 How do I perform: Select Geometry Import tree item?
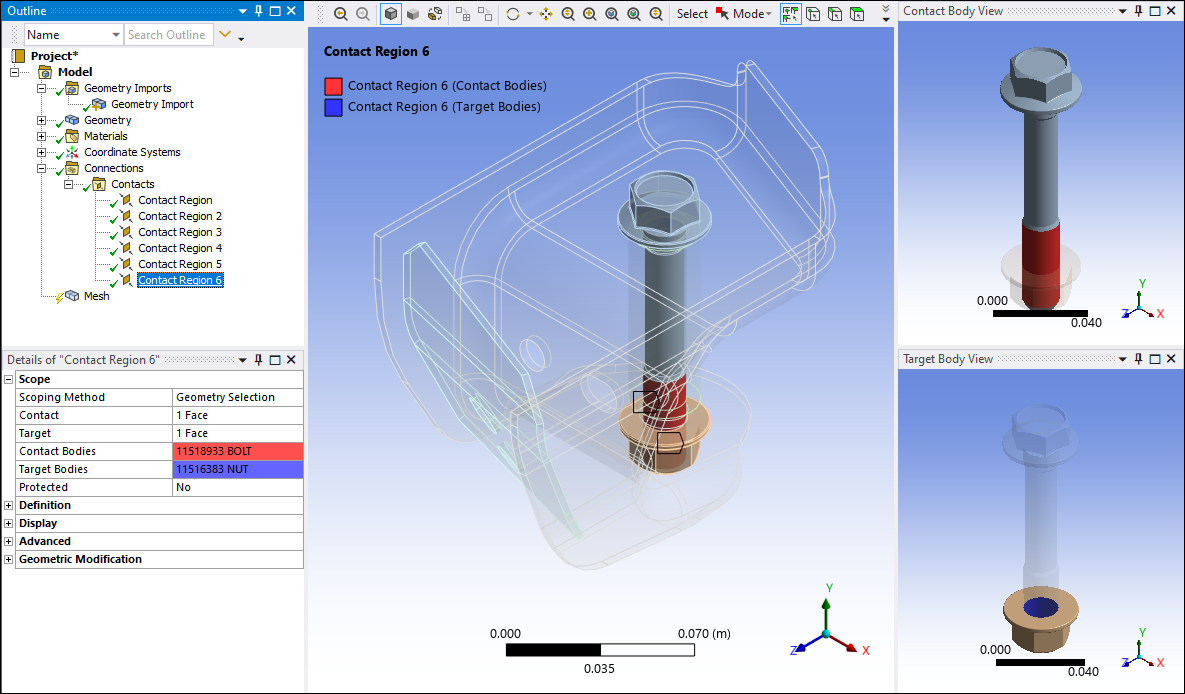click(x=152, y=104)
